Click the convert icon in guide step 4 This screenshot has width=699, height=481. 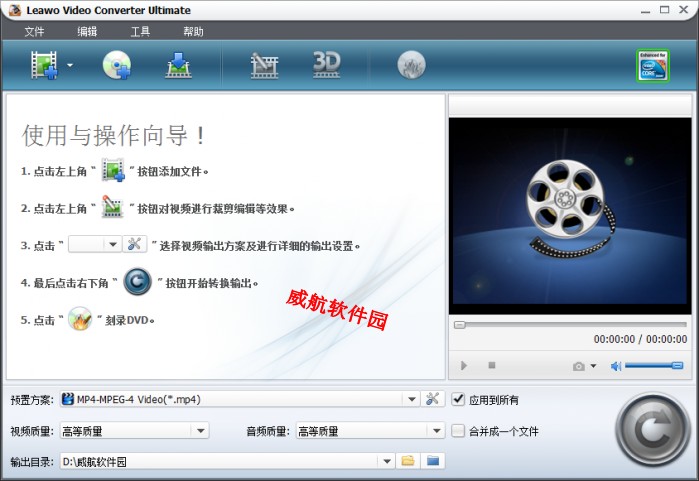[137, 281]
